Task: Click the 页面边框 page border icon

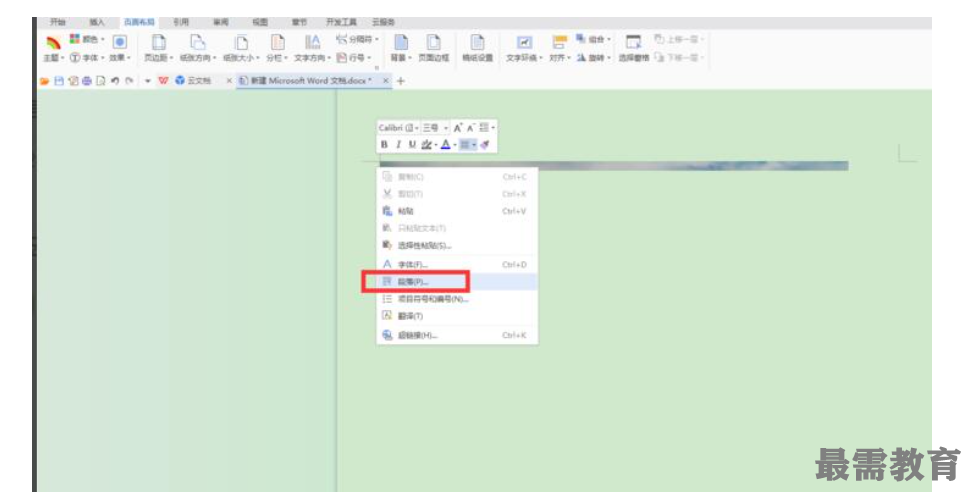Action: (434, 42)
